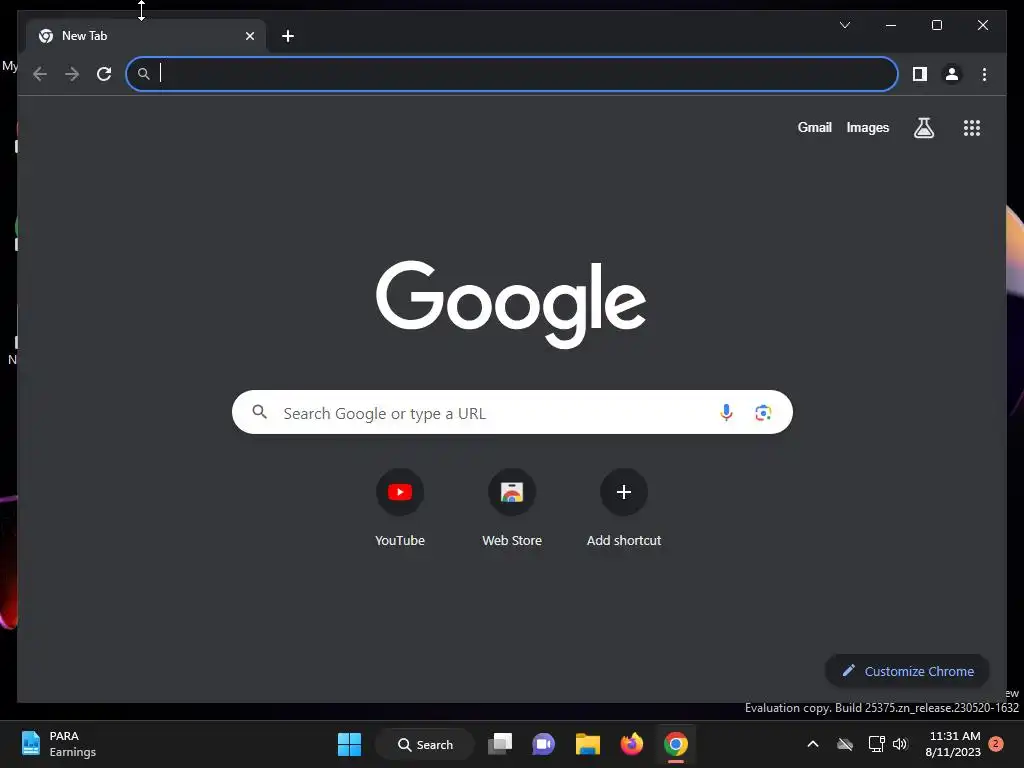Image resolution: width=1024 pixels, height=768 pixels.
Task: Open the taskbar Search box
Action: coord(425,744)
